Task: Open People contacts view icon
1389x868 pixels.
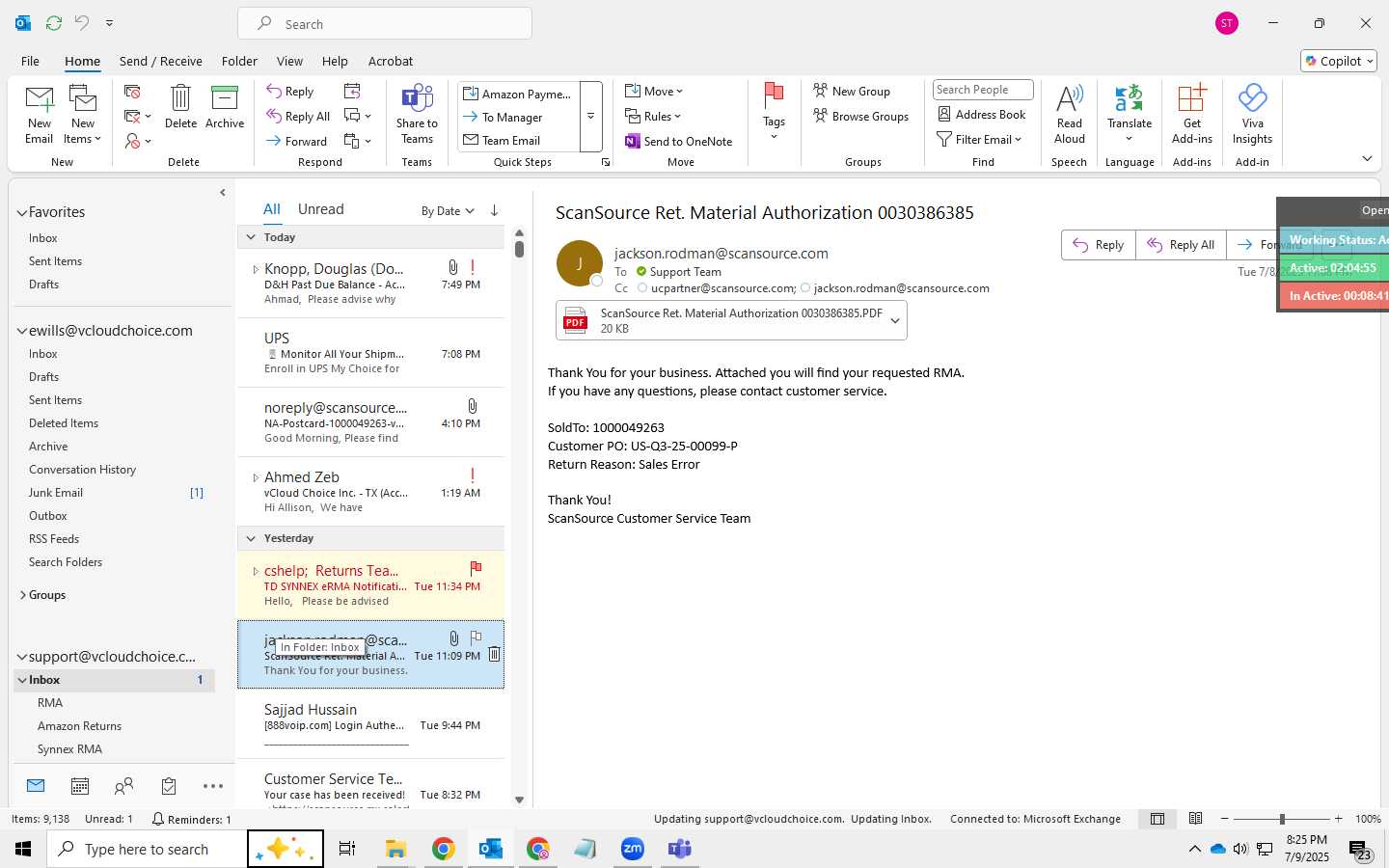Action: pyautogui.click(x=124, y=786)
